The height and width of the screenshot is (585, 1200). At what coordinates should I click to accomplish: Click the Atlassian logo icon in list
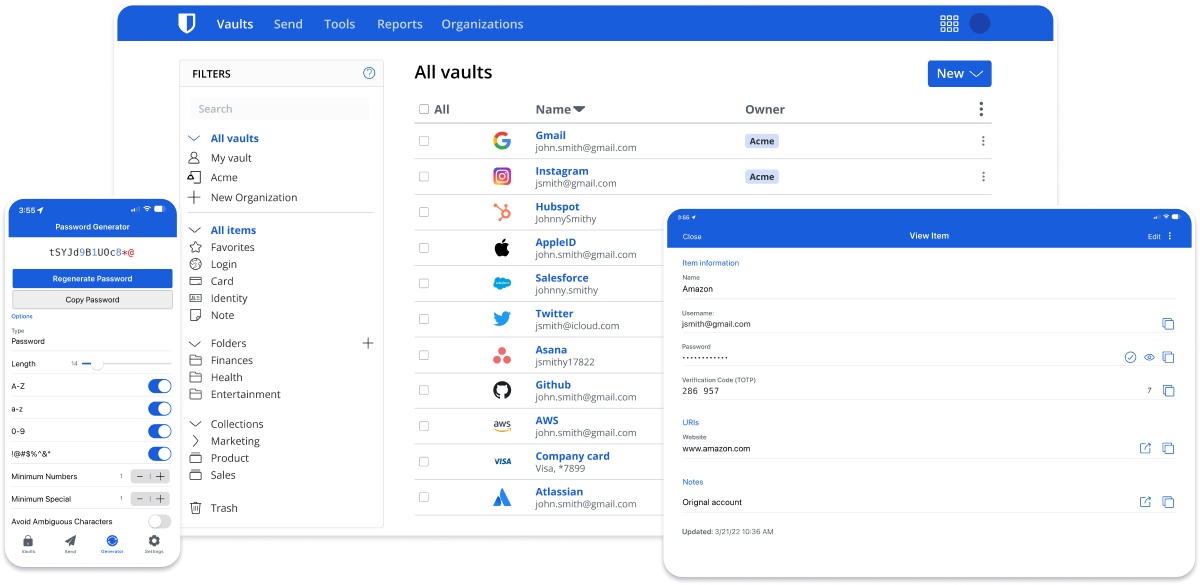click(502, 497)
